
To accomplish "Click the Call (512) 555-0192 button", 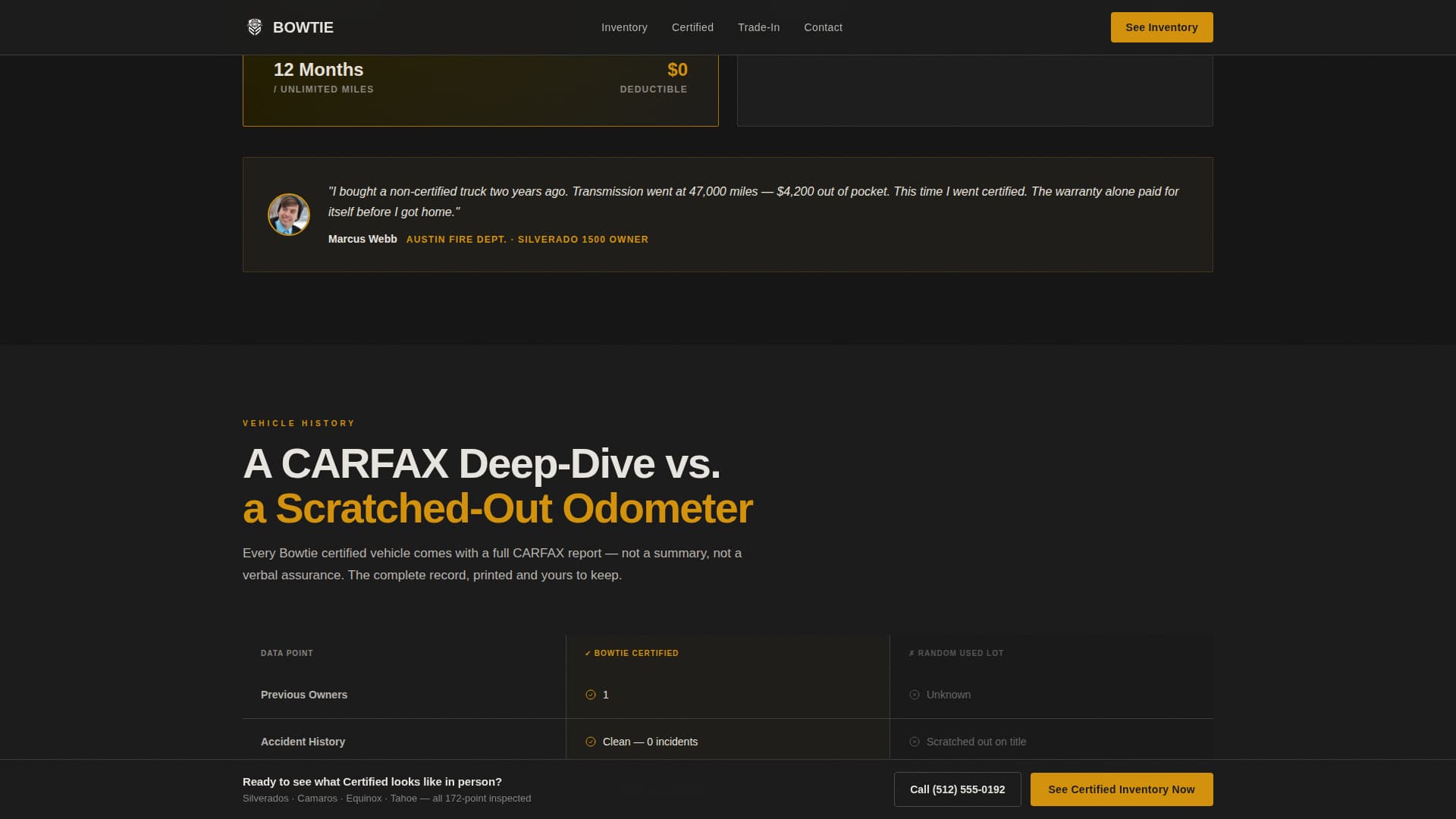I will coord(958,789).
